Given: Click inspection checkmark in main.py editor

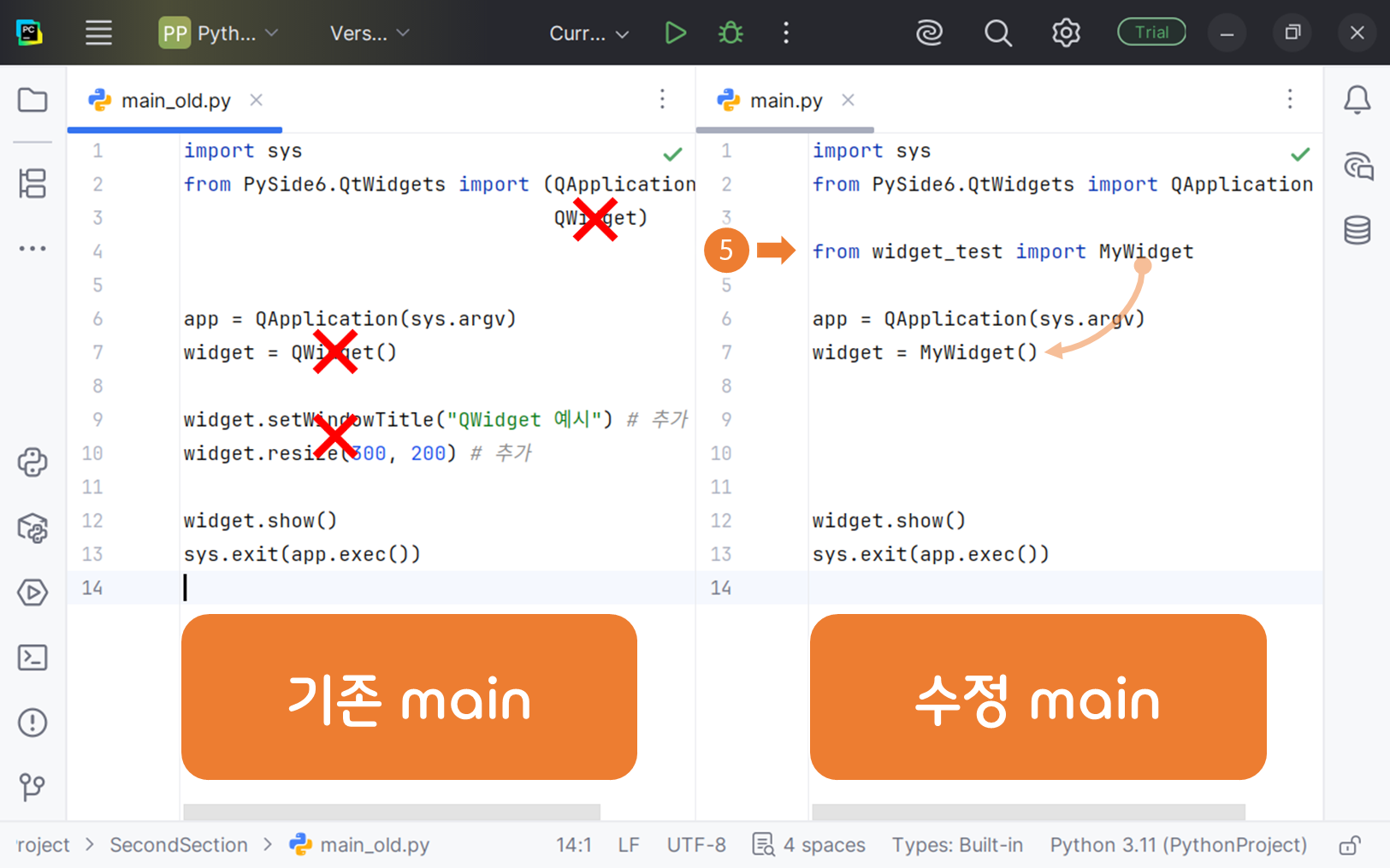Looking at the screenshot, I should pos(1300,154).
